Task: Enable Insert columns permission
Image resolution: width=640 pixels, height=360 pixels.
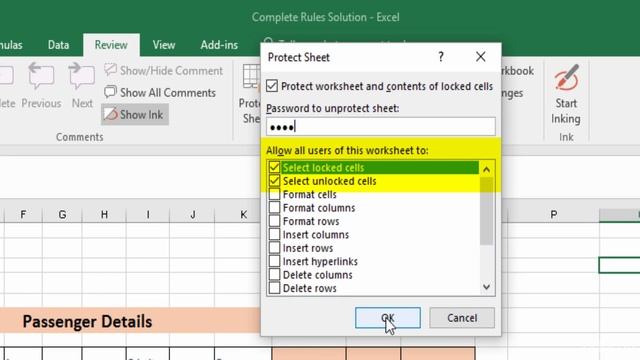Action: pos(274,235)
